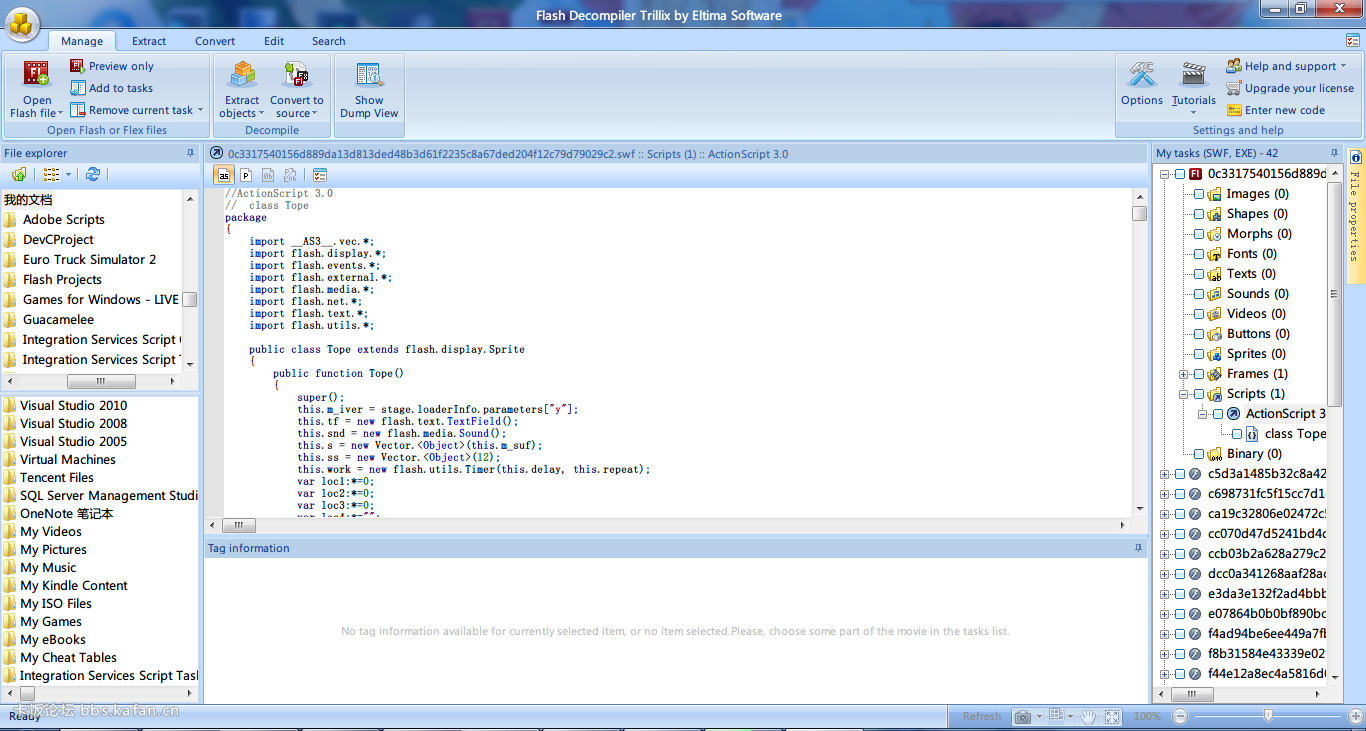Switch to the Extract ribbon tab
This screenshot has height=731, width=1366.
(149, 41)
